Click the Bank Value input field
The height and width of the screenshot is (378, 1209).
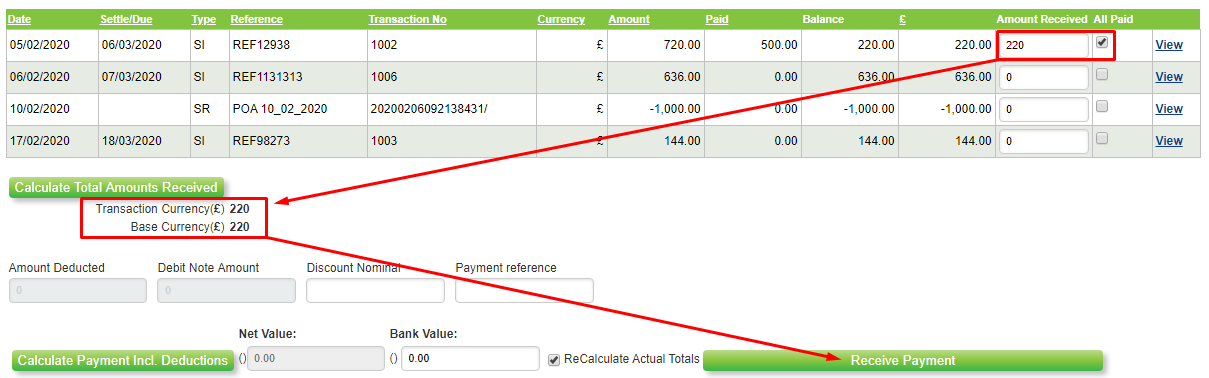tap(470, 358)
